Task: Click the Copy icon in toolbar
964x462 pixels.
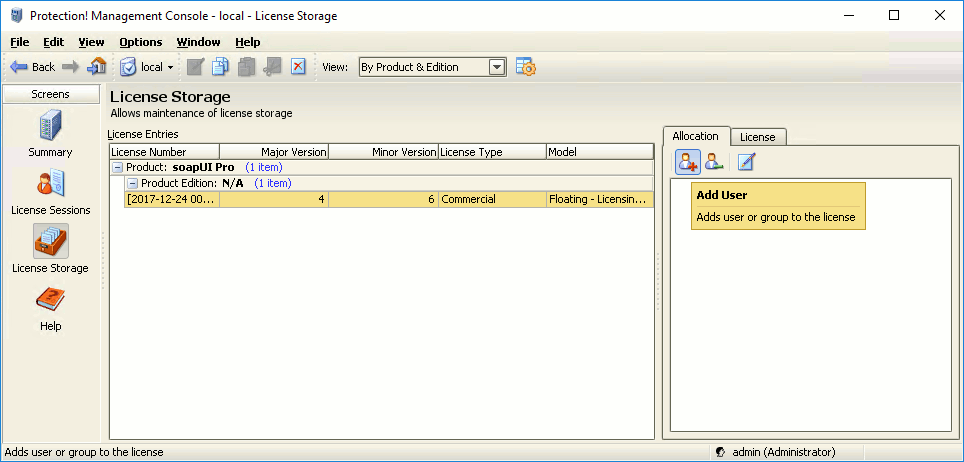Action: pyautogui.click(x=220, y=66)
